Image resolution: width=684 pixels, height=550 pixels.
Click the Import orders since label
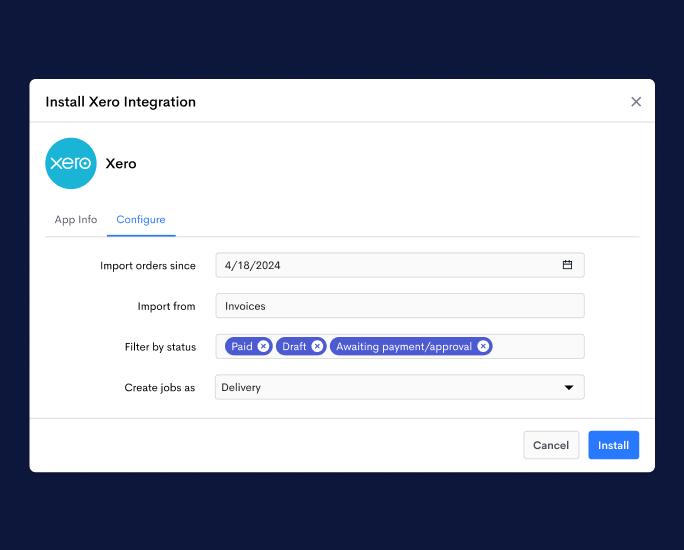(148, 266)
